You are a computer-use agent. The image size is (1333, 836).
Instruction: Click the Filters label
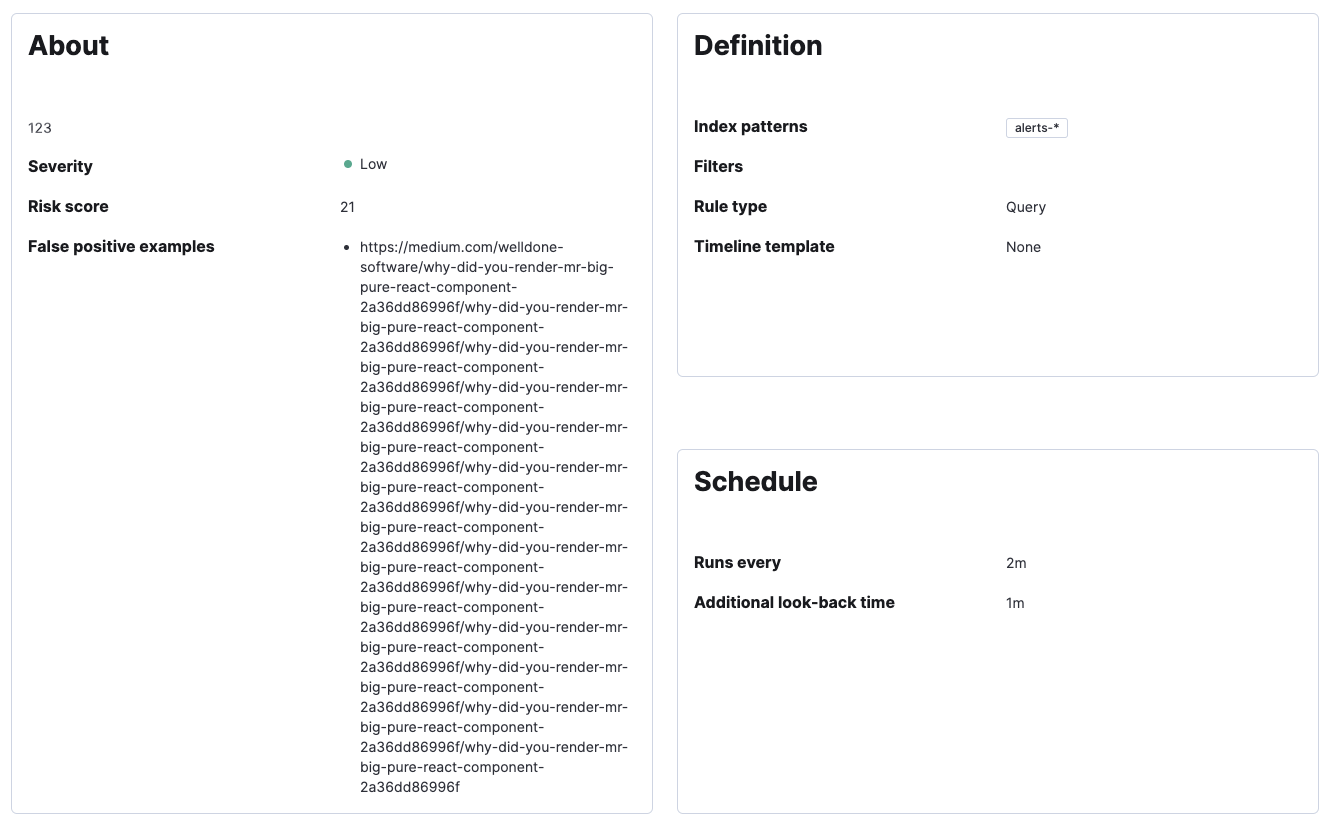[x=718, y=166]
